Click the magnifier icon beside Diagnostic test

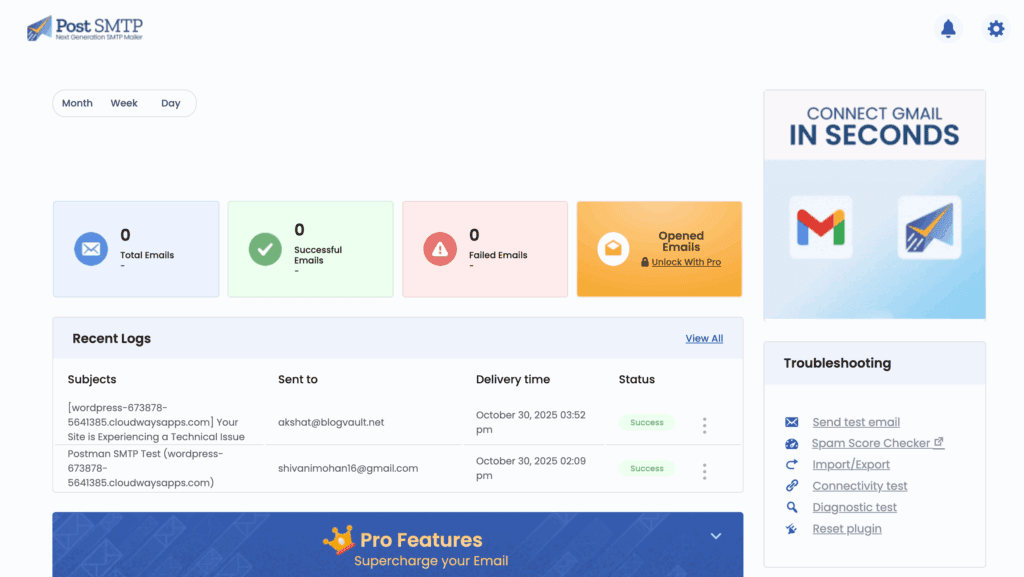(792, 507)
